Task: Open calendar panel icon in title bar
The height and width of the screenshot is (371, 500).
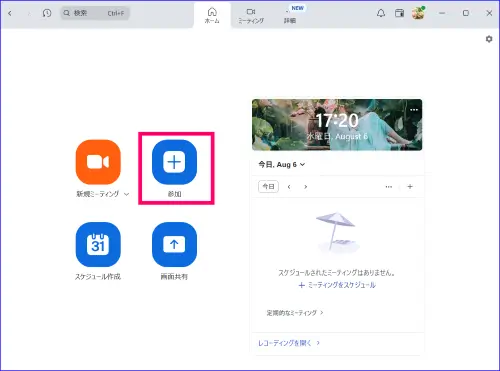Action: click(x=399, y=13)
